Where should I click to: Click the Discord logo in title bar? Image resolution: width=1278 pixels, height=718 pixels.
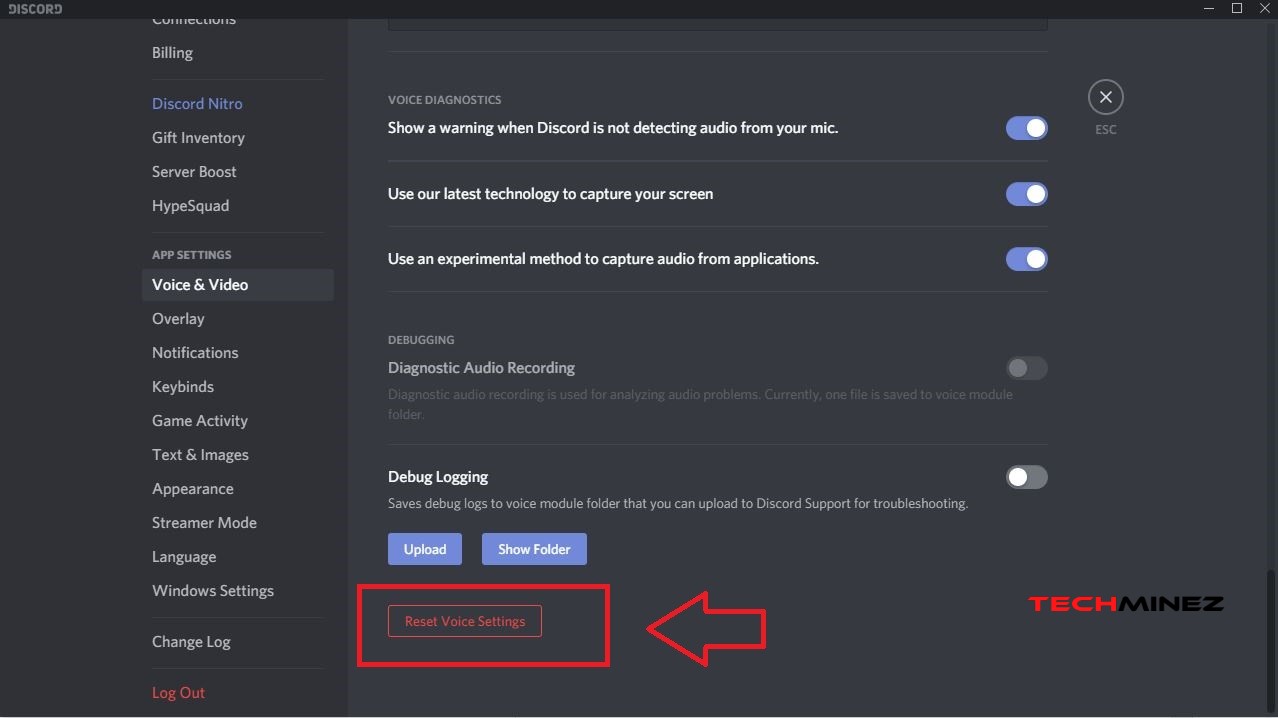[x=33, y=8]
